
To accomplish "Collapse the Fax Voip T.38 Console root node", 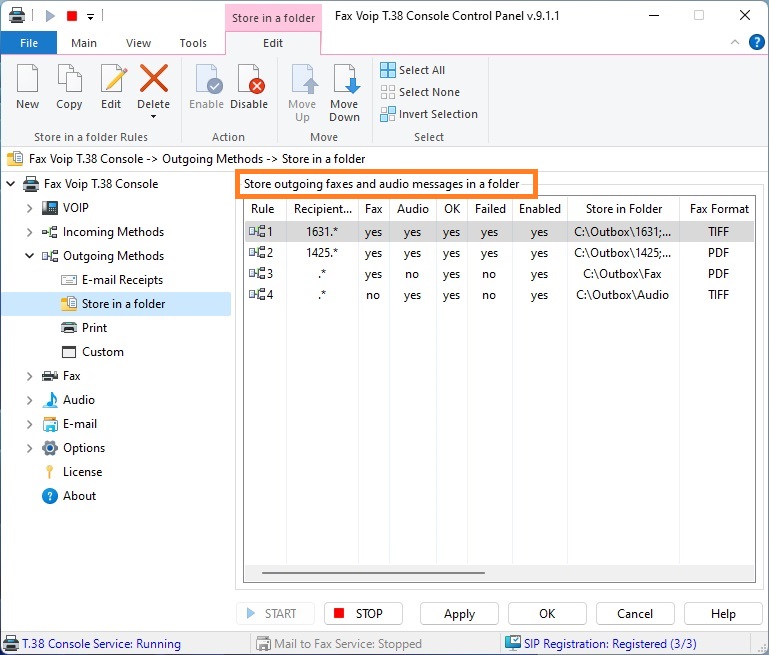I will tap(11, 184).
